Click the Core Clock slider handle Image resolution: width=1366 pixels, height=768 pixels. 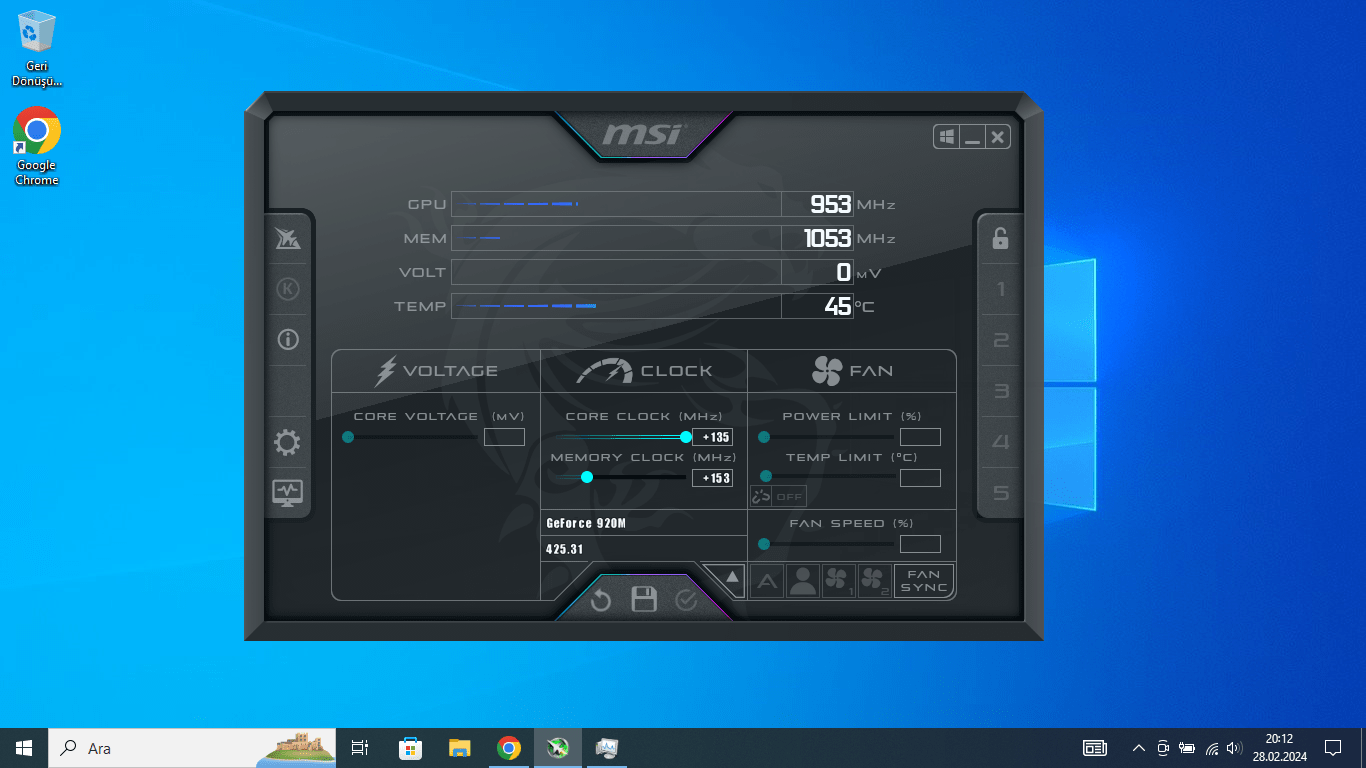686,437
